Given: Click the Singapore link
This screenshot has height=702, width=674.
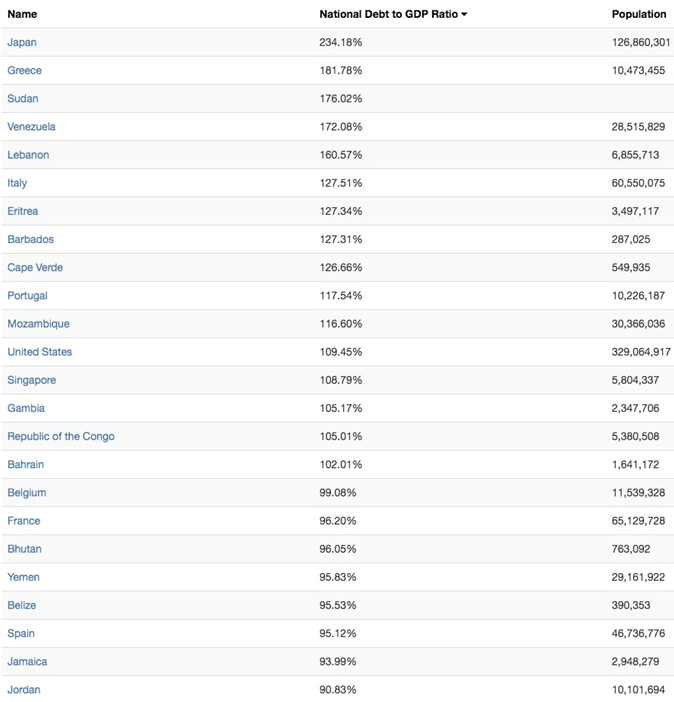Looking at the screenshot, I should point(32,380).
